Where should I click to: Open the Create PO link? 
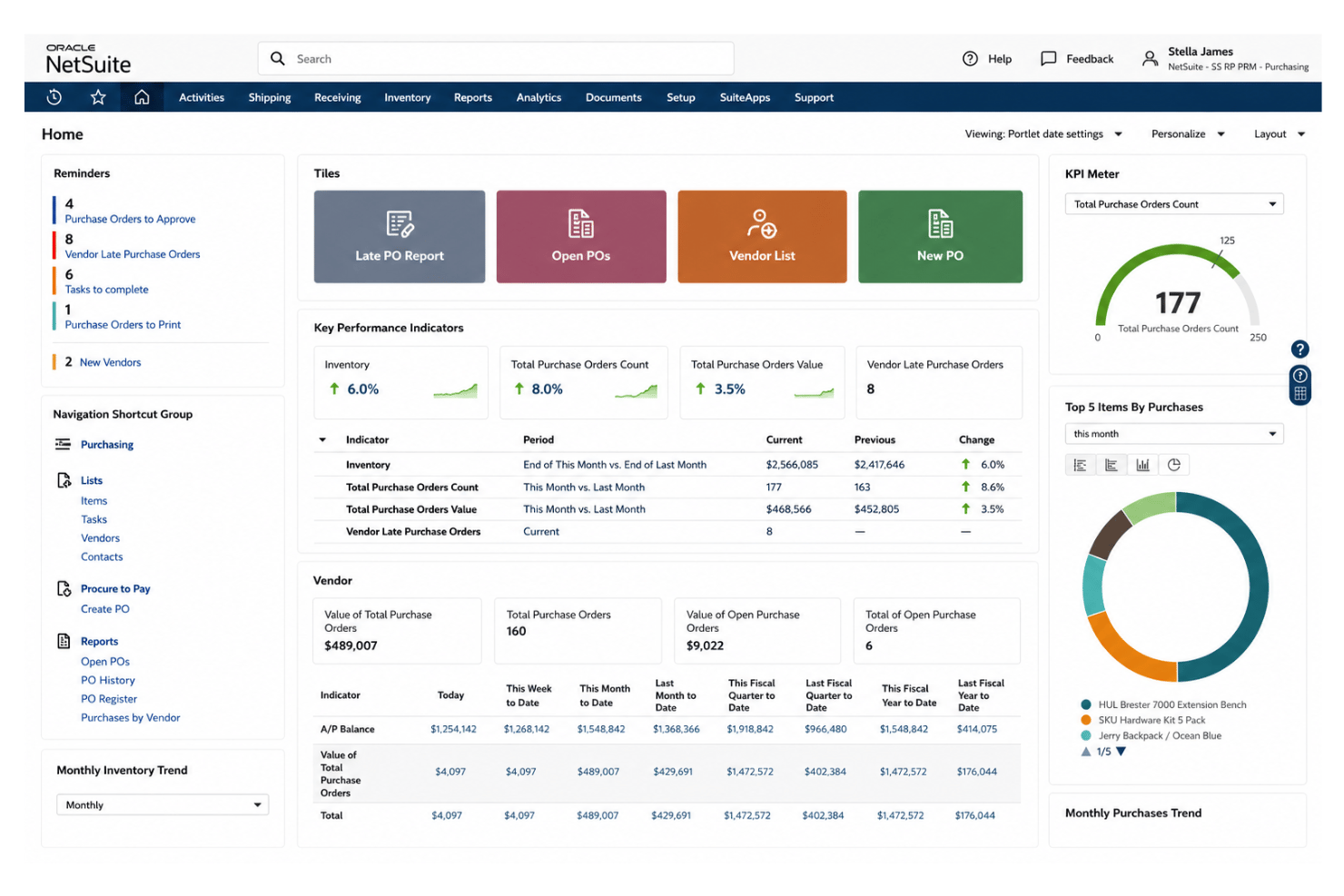tap(105, 609)
